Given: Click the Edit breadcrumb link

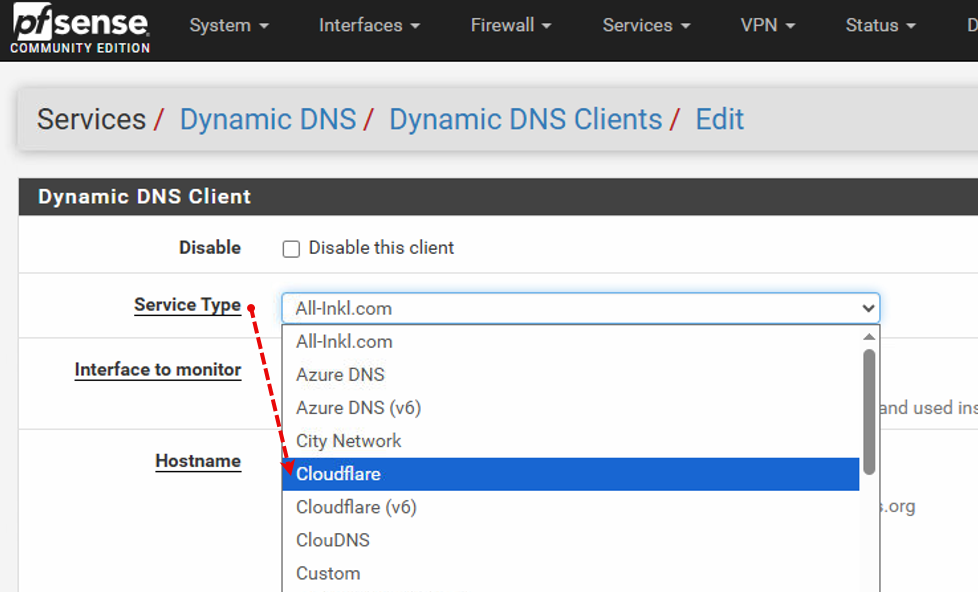Looking at the screenshot, I should (719, 119).
